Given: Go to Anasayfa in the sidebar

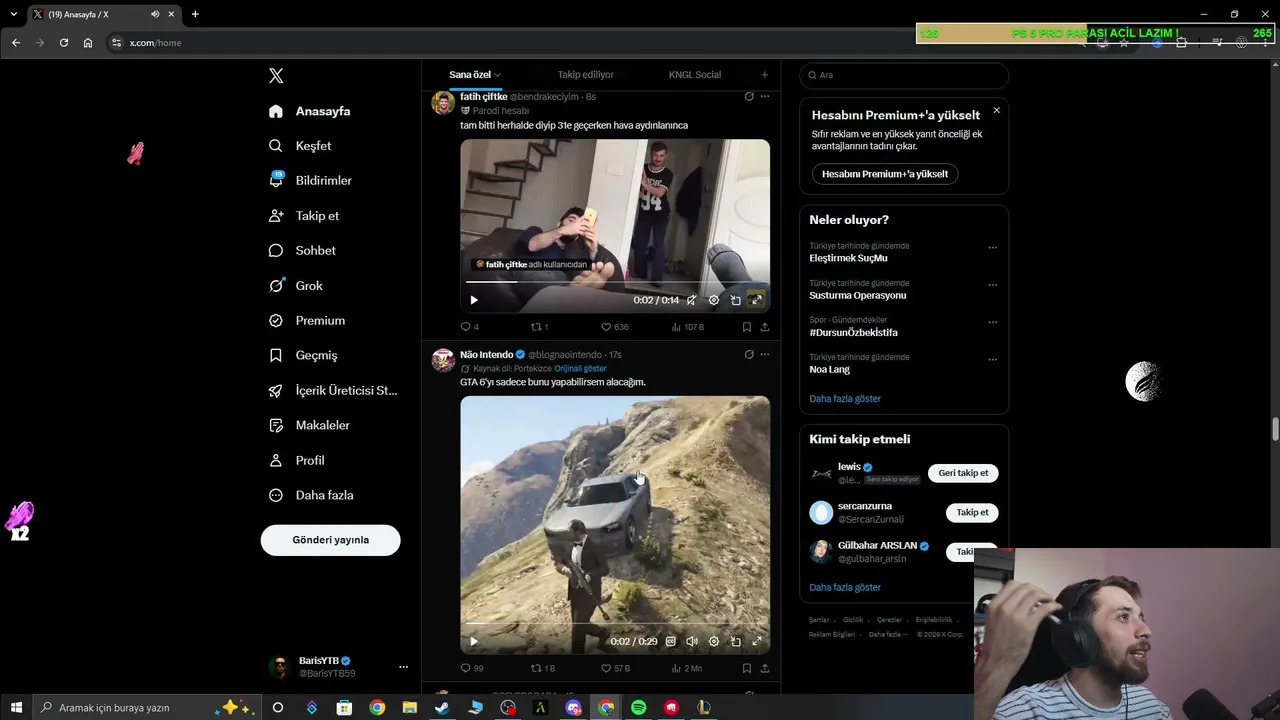Looking at the screenshot, I should pyautogui.click(x=310, y=111).
